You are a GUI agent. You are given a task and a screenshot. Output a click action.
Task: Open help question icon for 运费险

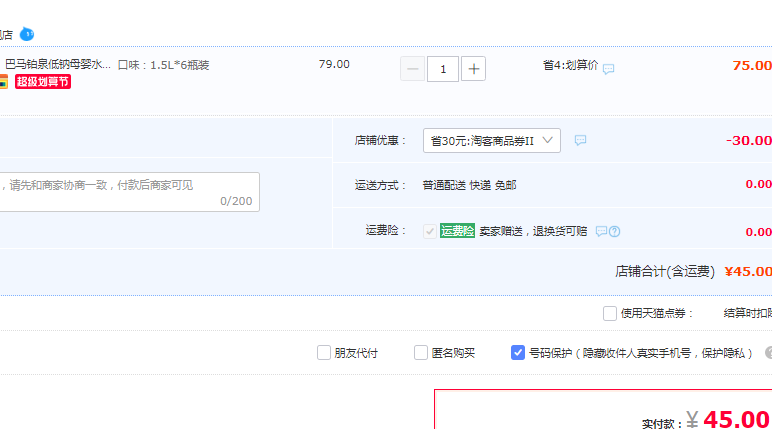pyautogui.click(x=614, y=231)
